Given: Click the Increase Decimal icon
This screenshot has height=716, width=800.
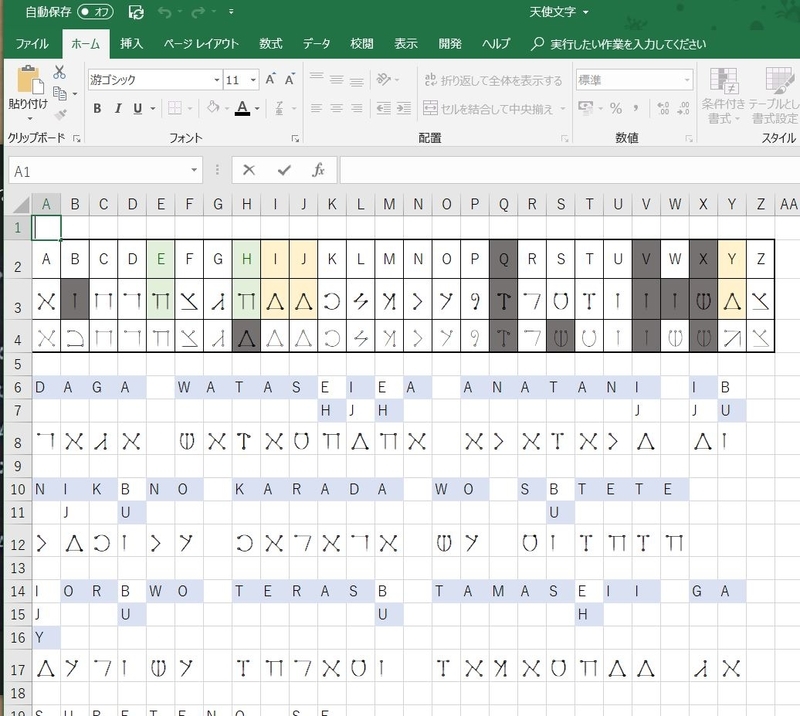Looking at the screenshot, I should (663, 108).
